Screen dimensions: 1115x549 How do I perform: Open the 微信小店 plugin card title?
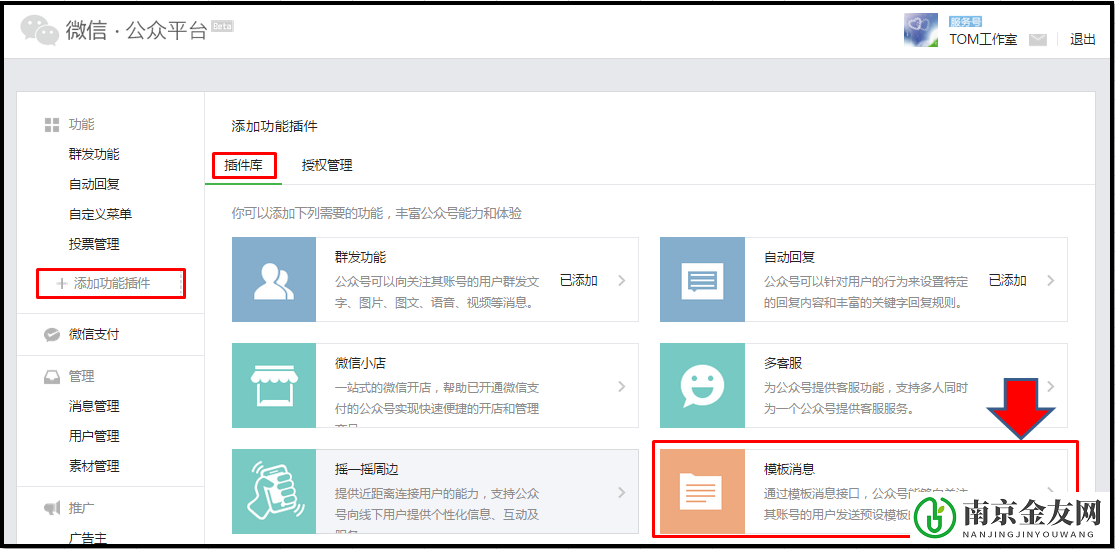pyautogui.click(x=360, y=363)
